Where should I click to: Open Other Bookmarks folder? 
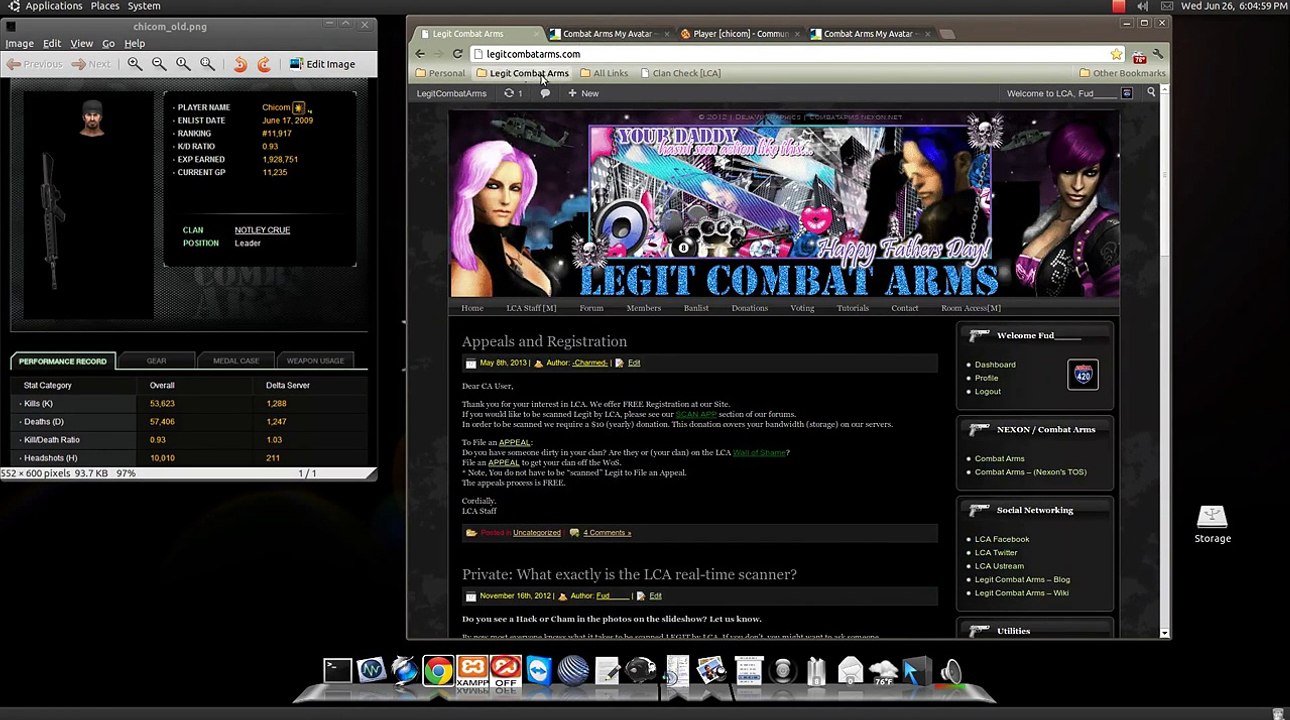point(1122,73)
